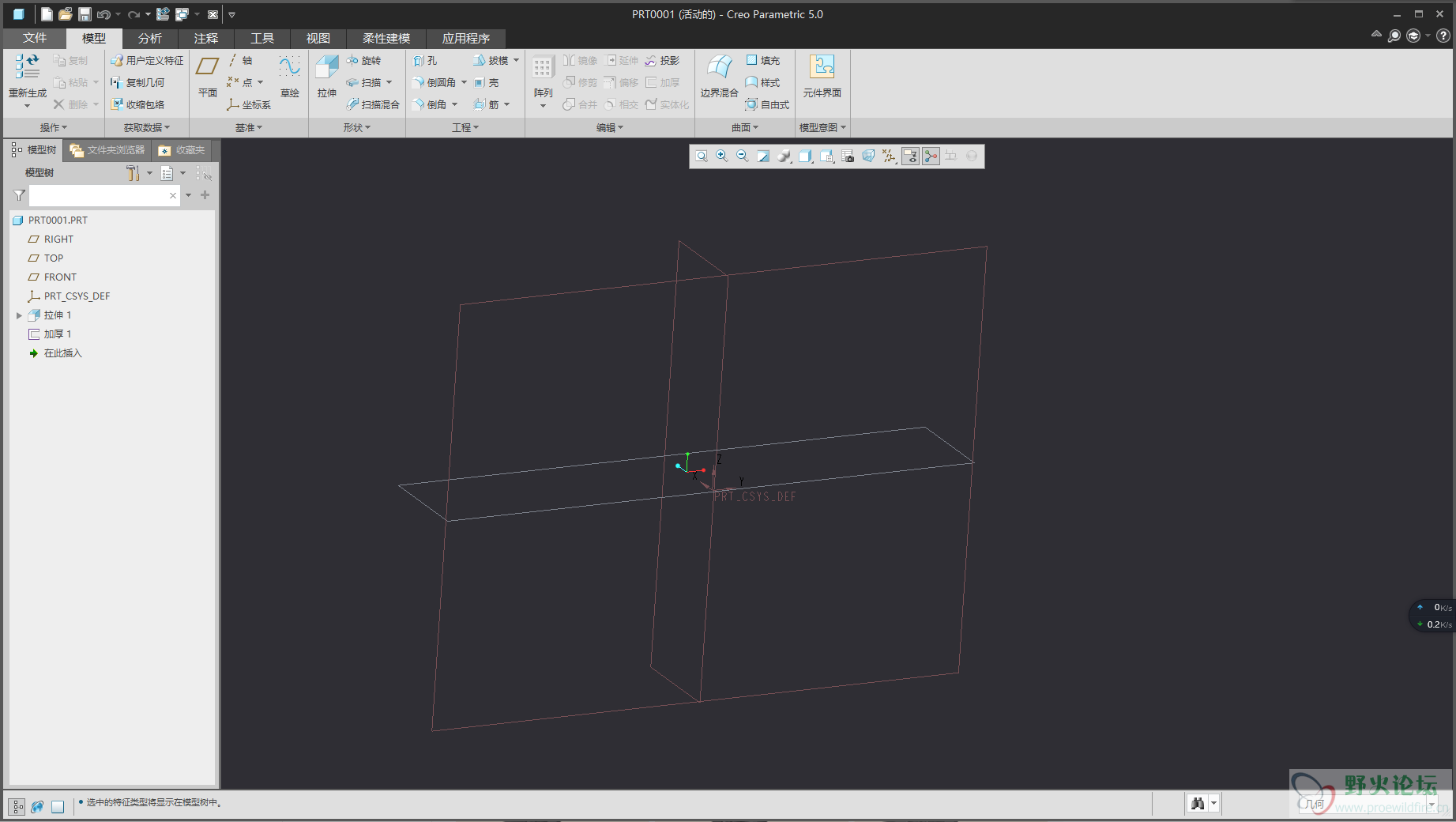The width and height of the screenshot is (1456, 822).
Task: Switch to the 分析 (Analysis) ribbon tab
Action: (x=149, y=38)
